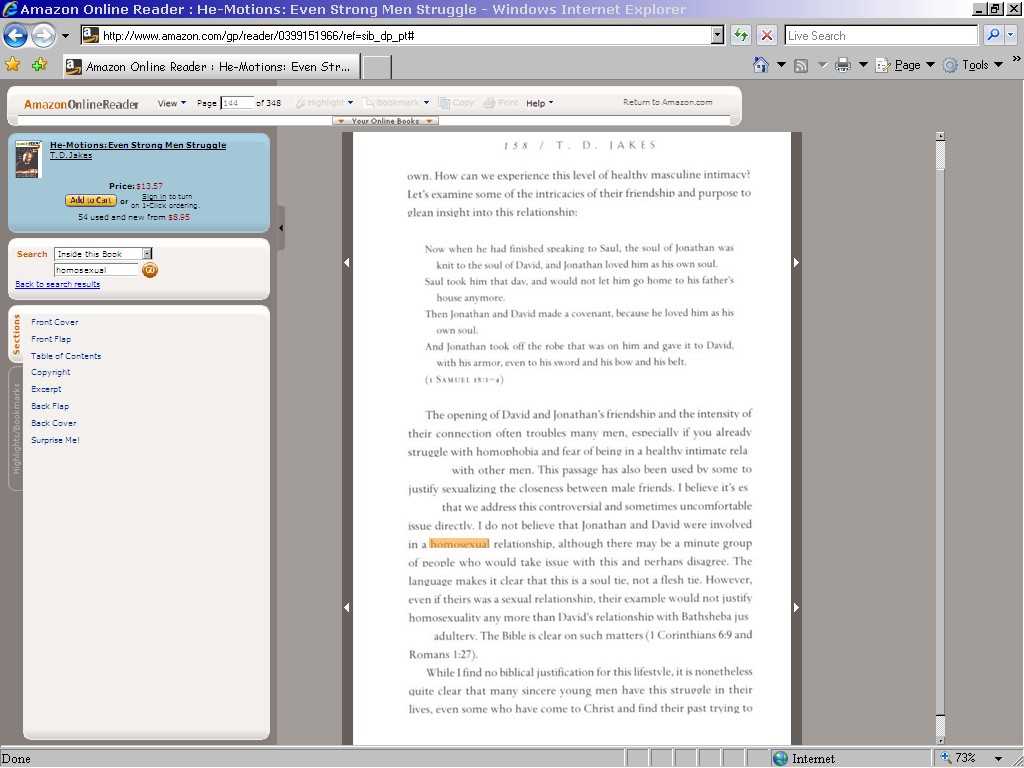The height and width of the screenshot is (768, 1024).
Task: Click the Home icon in the toolbar
Action: coord(761,65)
